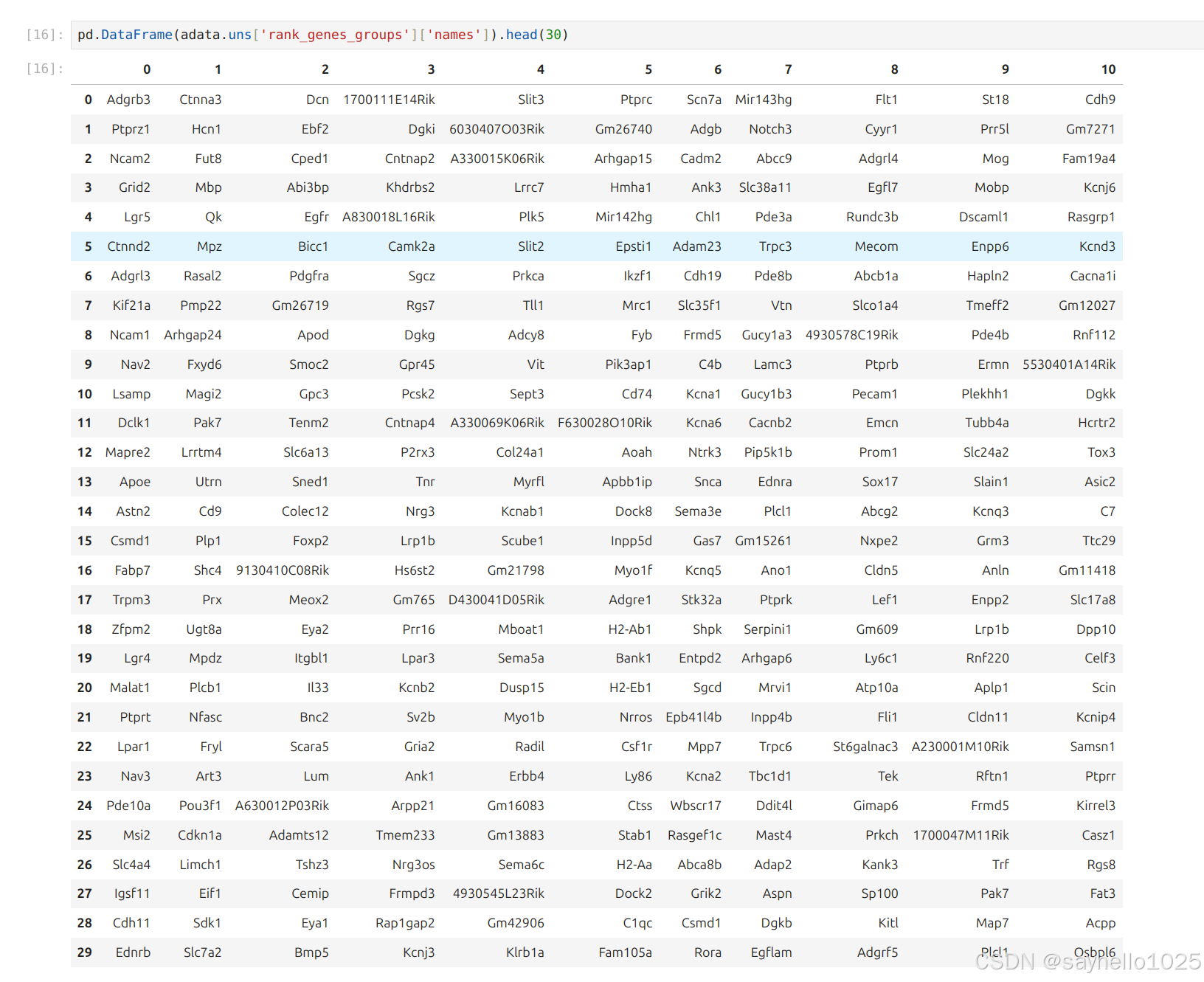Click the cell 'Adam23'
1204x982 pixels.
click(x=696, y=246)
